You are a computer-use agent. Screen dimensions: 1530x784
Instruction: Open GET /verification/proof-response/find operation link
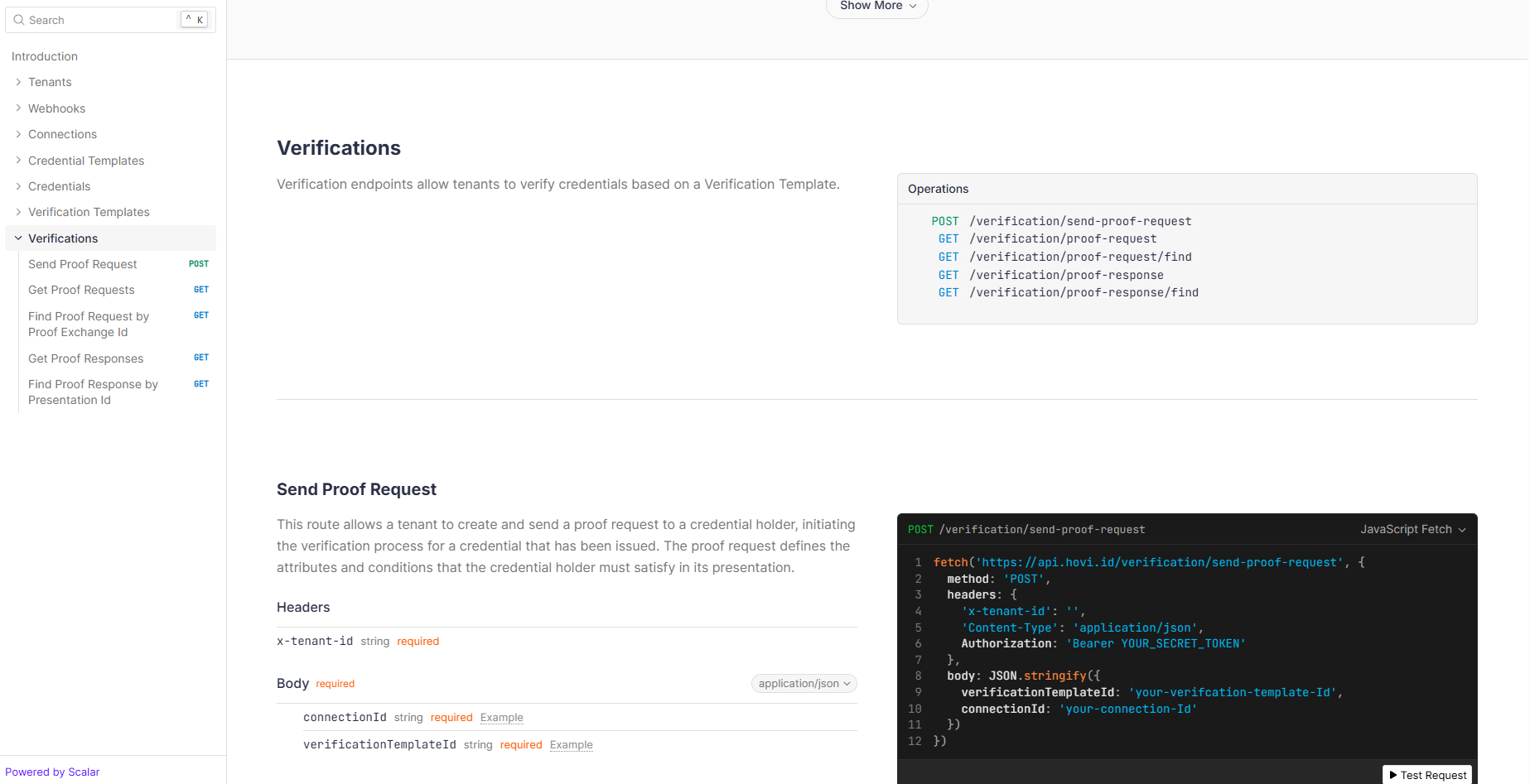click(x=1083, y=292)
